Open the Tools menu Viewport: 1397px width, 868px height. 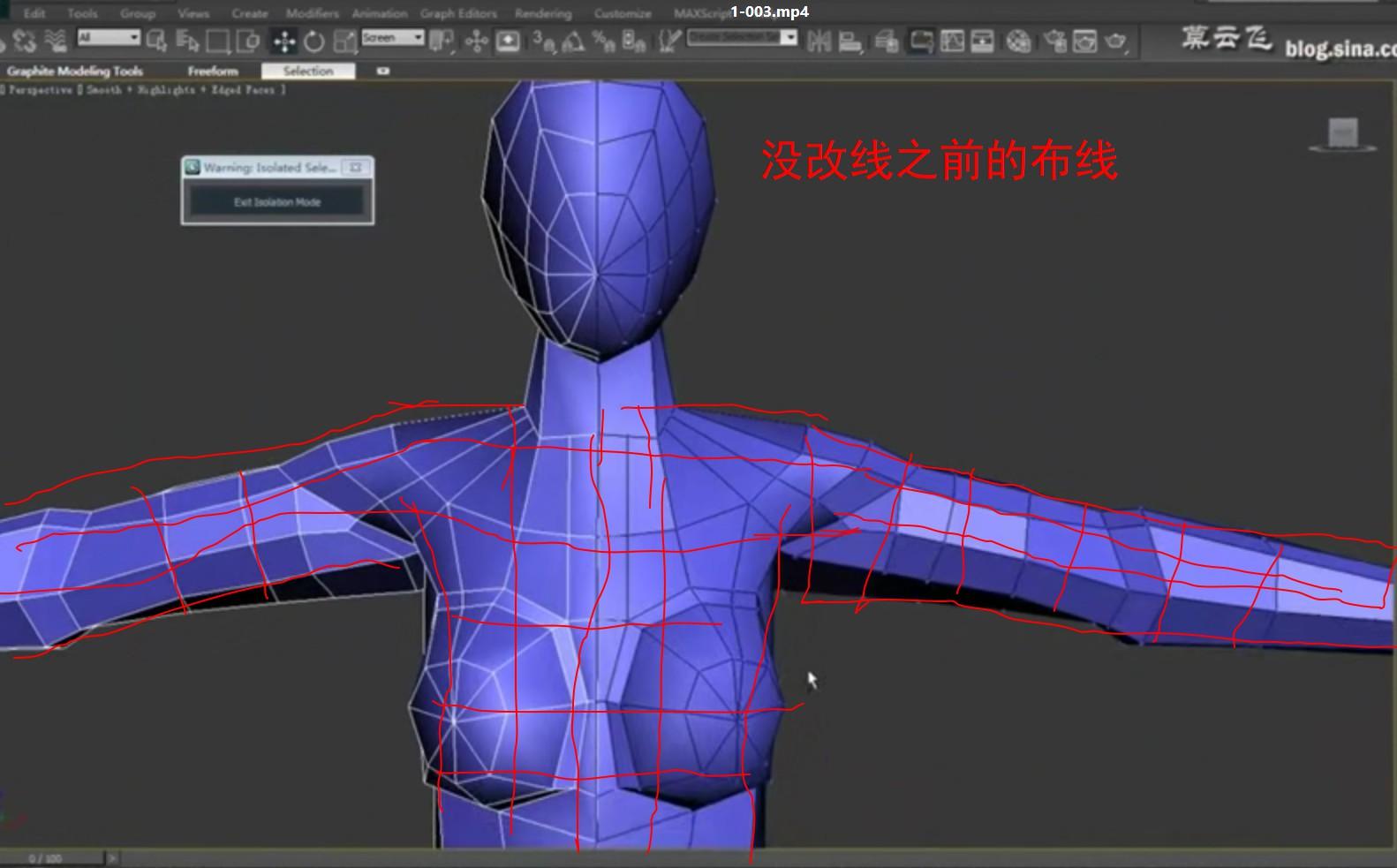point(82,13)
